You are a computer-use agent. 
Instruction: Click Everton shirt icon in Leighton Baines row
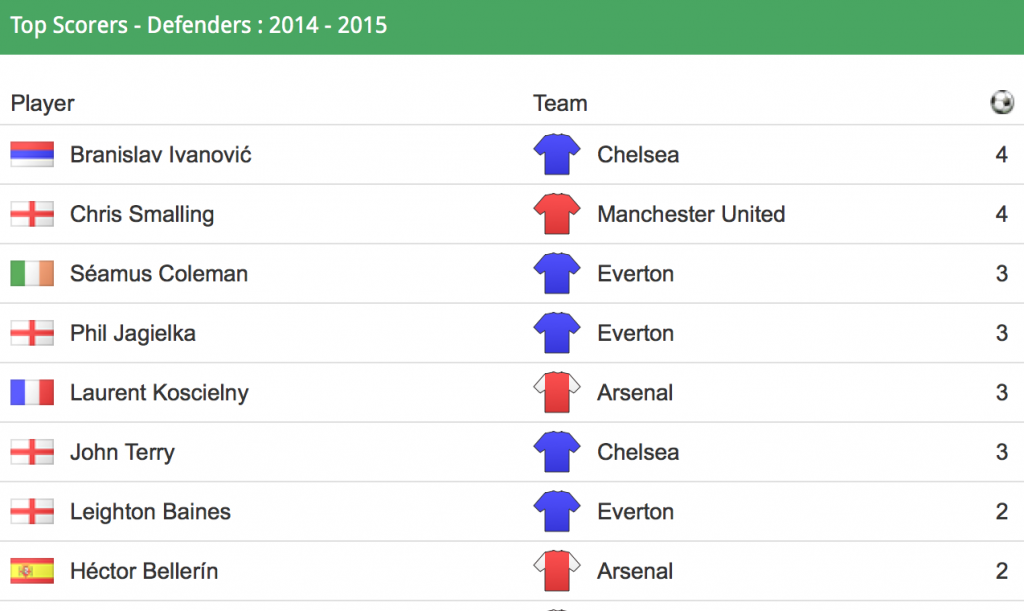(556, 511)
